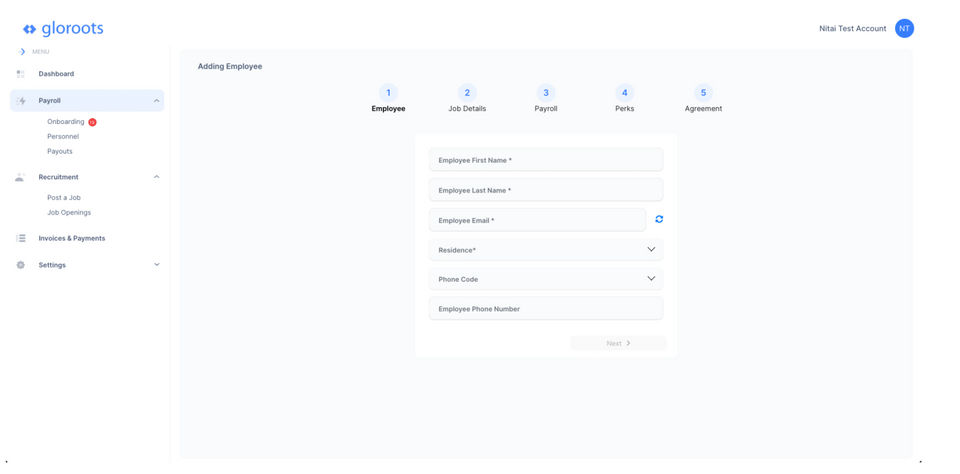Focus the Employee Phone Number field
The width and height of the screenshot is (960, 474).
click(545, 309)
